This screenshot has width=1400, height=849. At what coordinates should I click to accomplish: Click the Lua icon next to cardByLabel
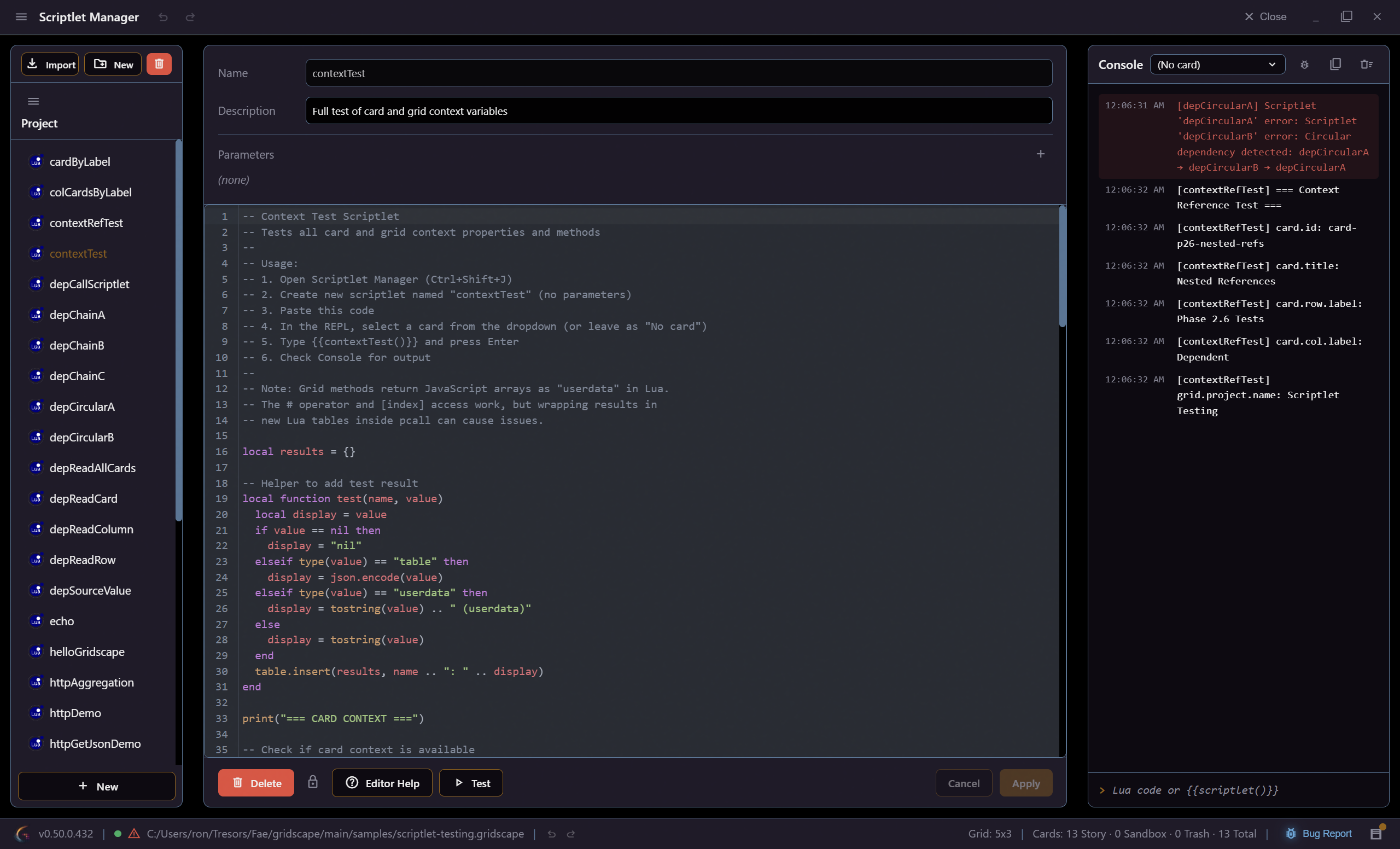tap(36, 161)
